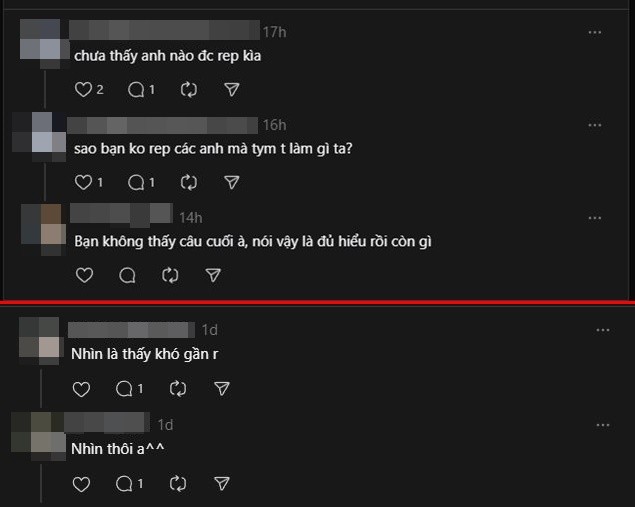Share the comment 'sao bạn ko rep các anh'
This screenshot has width=635, height=507.
[x=231, y=182]
